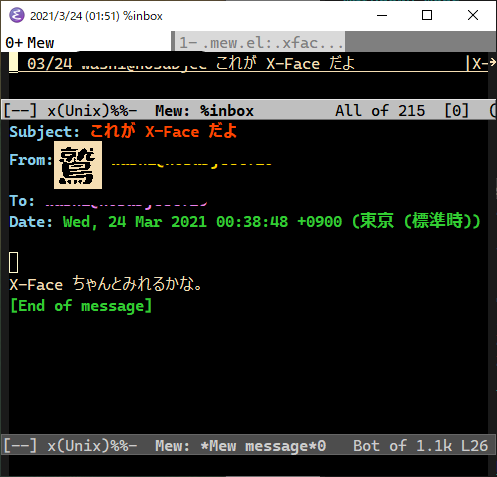Click the All of 215 position indicator
The width and height of the screenshot is (497, 477).
tap(380, 110)
